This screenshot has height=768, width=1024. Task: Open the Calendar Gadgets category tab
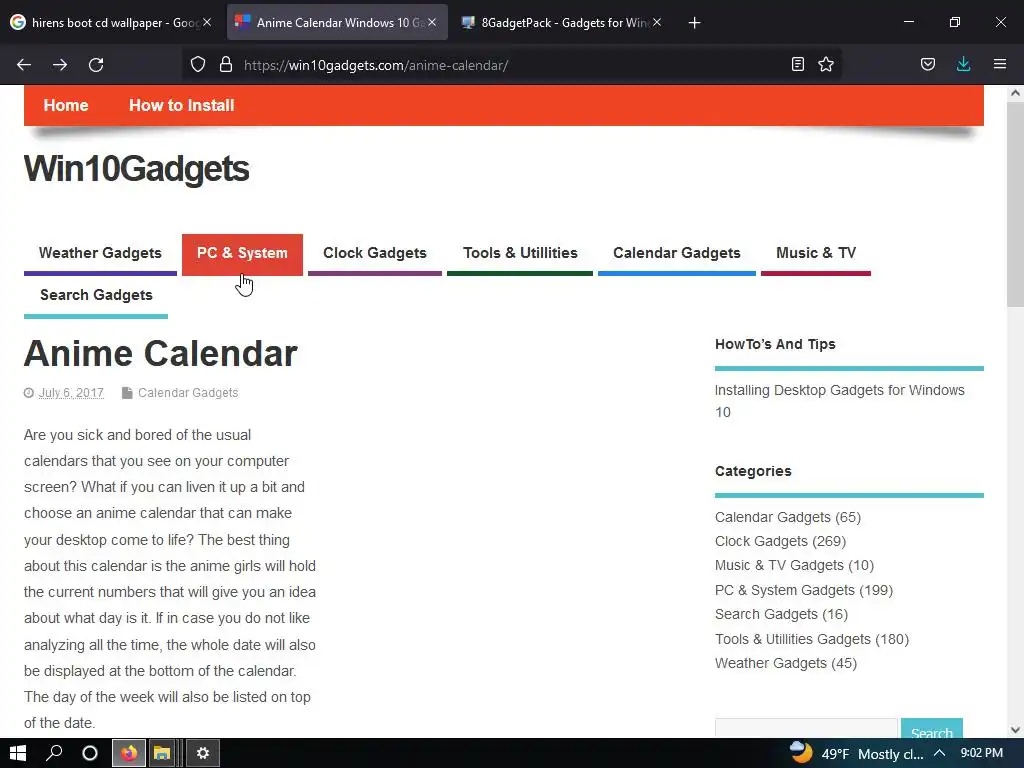(x=677, y=253)
